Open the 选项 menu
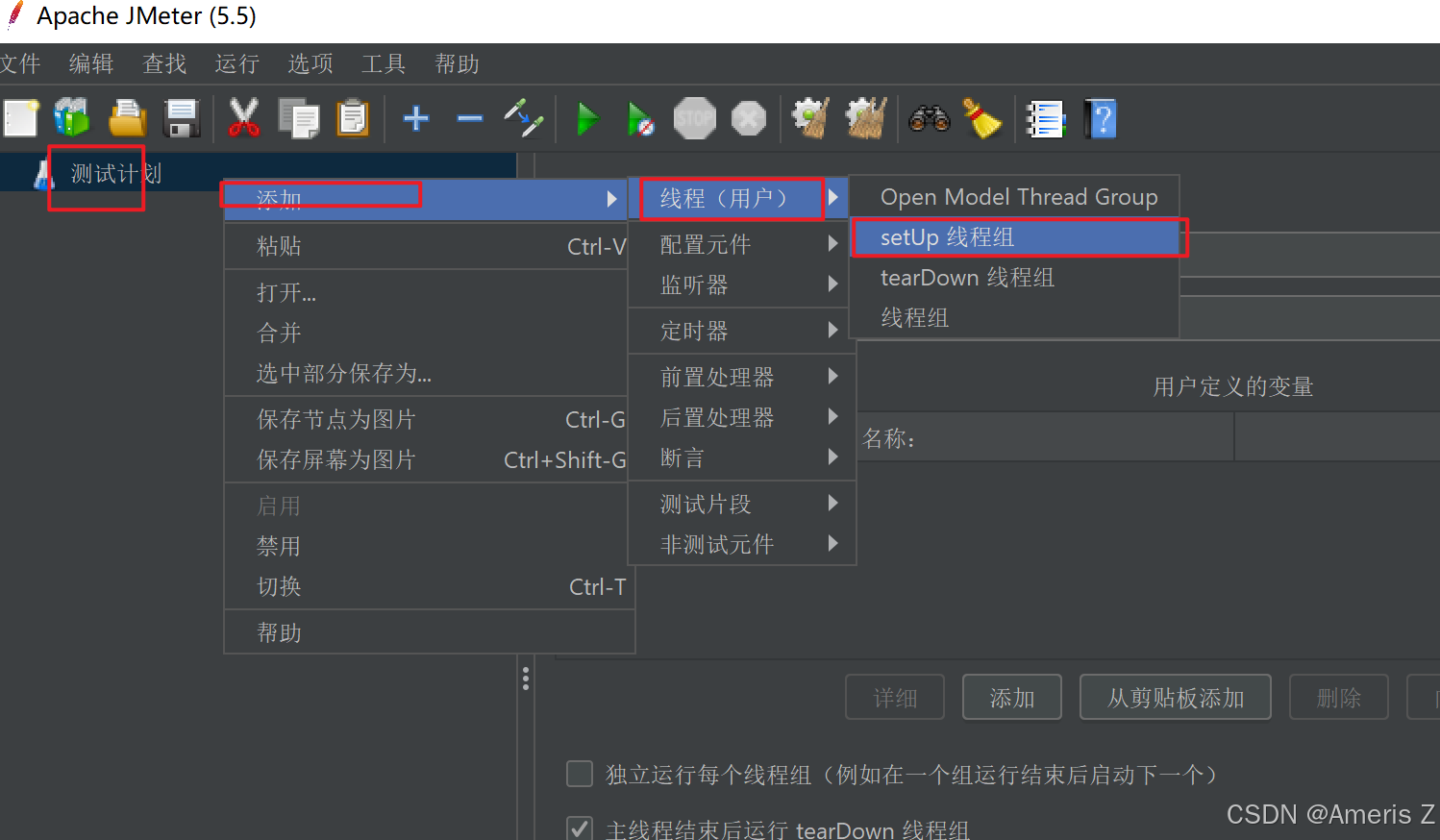Screen dimensions: 1440x840 [310, 63]
